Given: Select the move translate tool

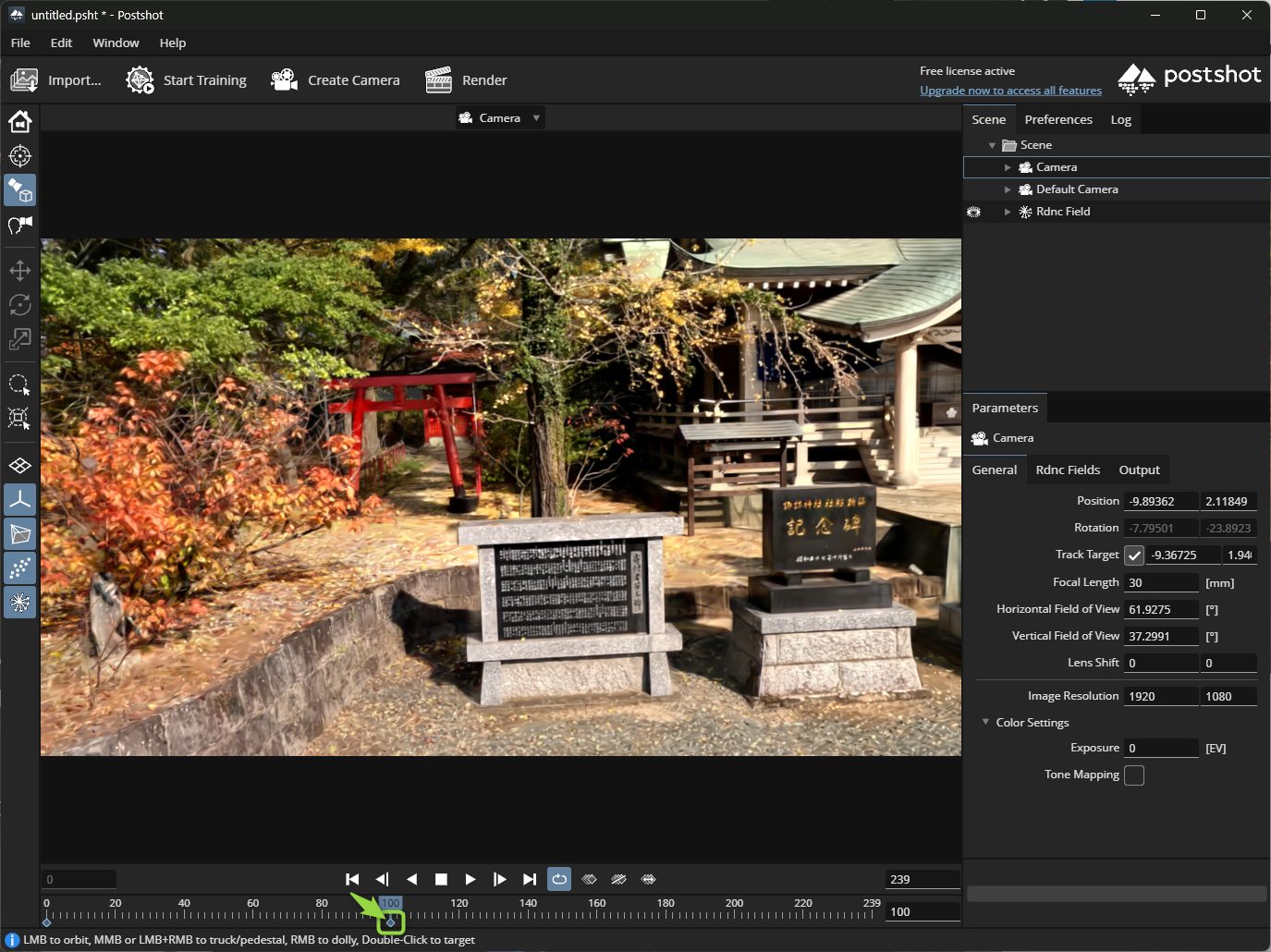Looking at the screenshot, I should (19, 271).
